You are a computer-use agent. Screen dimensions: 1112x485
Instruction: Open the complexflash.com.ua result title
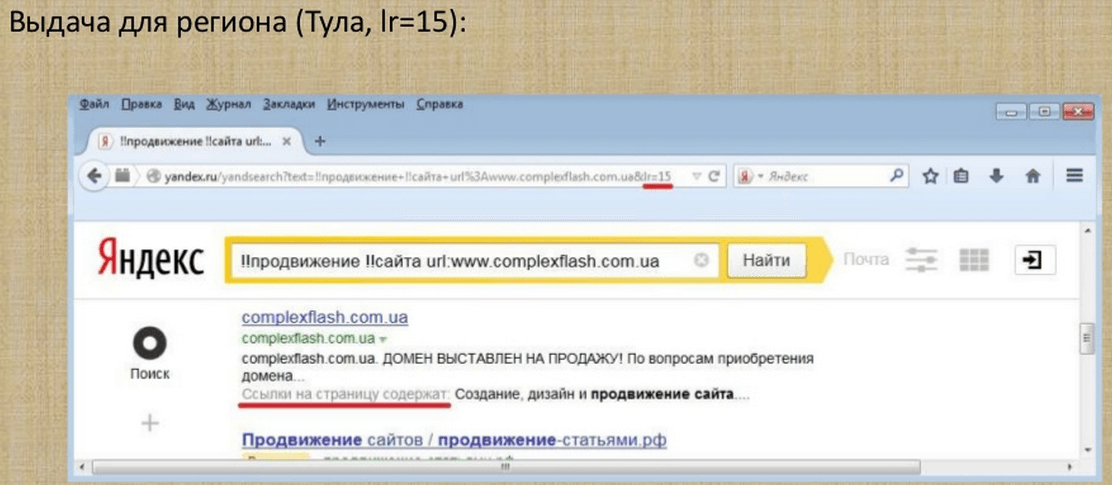325,317
